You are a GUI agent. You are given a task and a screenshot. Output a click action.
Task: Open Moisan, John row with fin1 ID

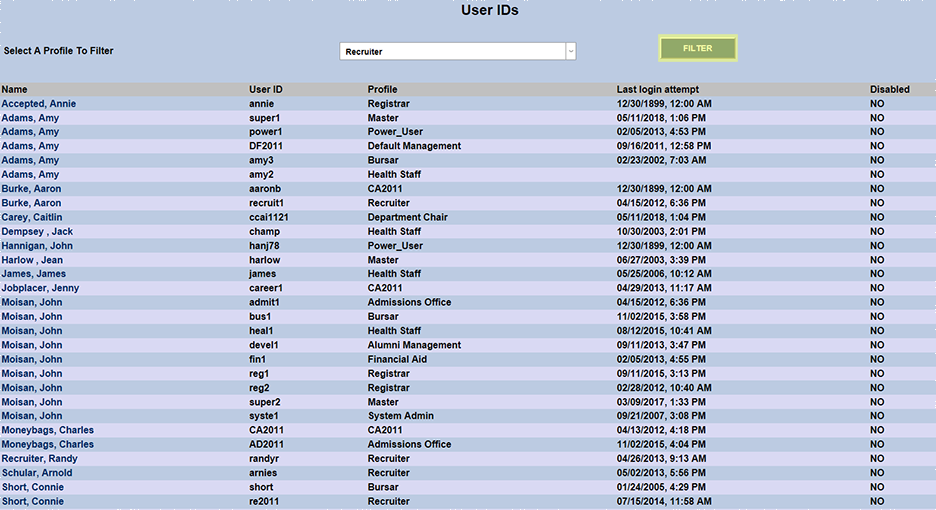click(x=32, y=360)
